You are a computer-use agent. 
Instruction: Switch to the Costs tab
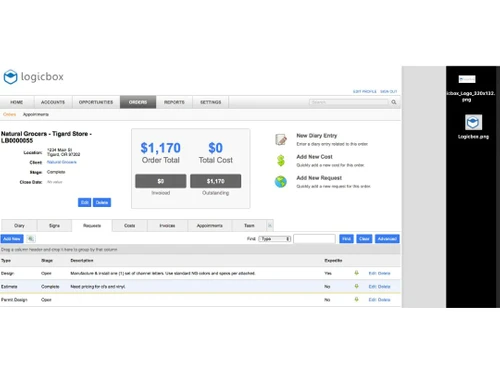point(130,226)
